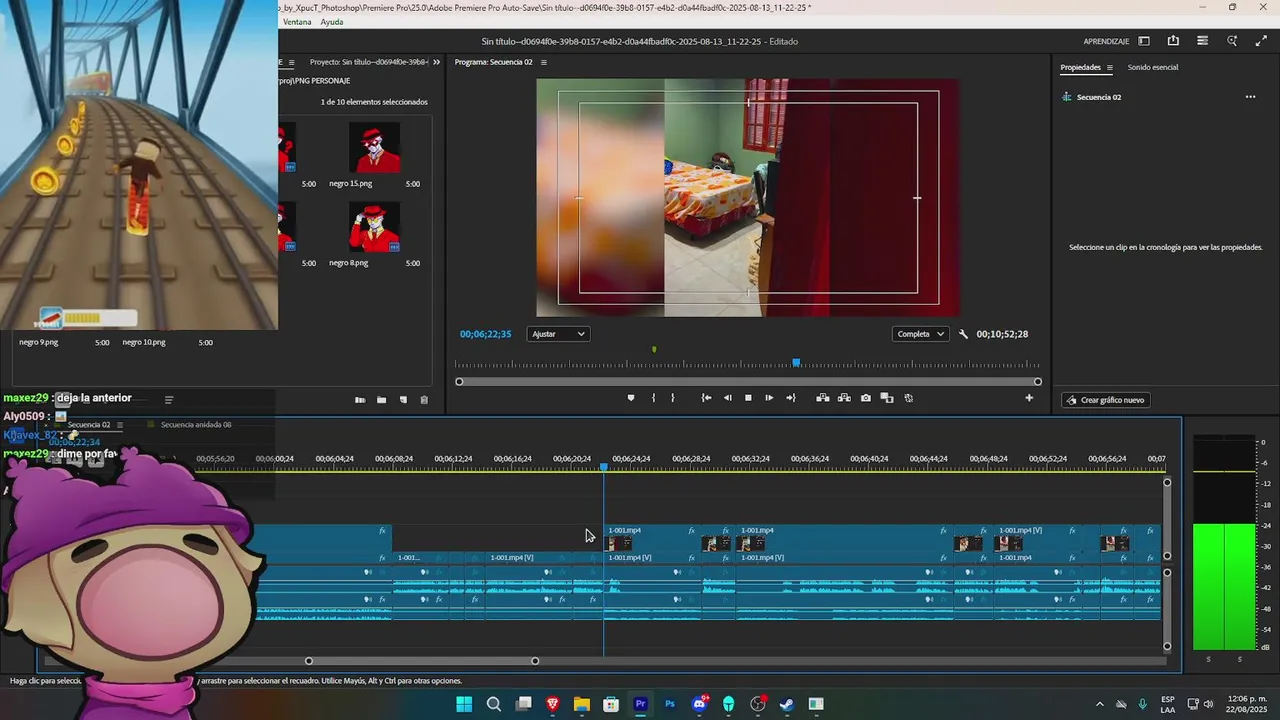Select the Proyecto: Sin título panel tab
The height and width of the screenshot is (720, 1280).
368,62
